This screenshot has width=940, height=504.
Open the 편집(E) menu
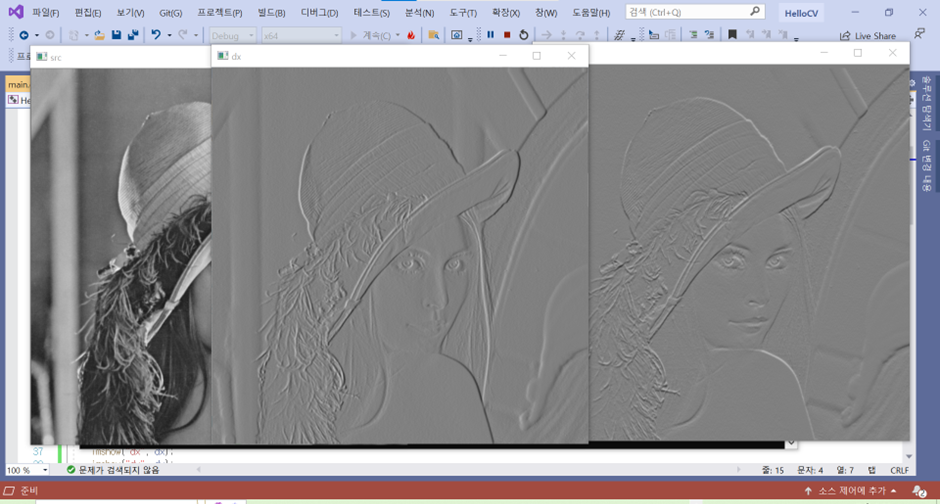click(x=88, y=13)
